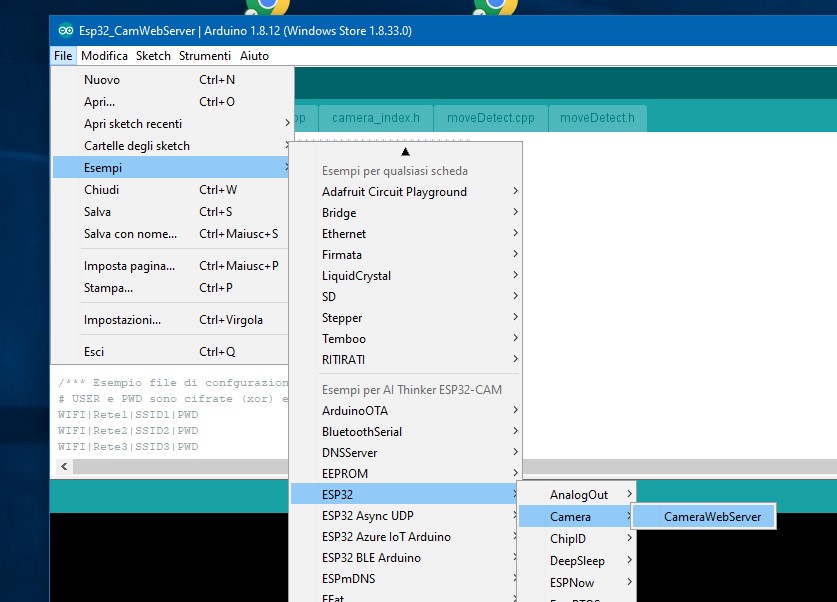Viewport: 837px width, 602px height.
Task: Click the right Chrome icon on the desktop
Action: point(495,6)
